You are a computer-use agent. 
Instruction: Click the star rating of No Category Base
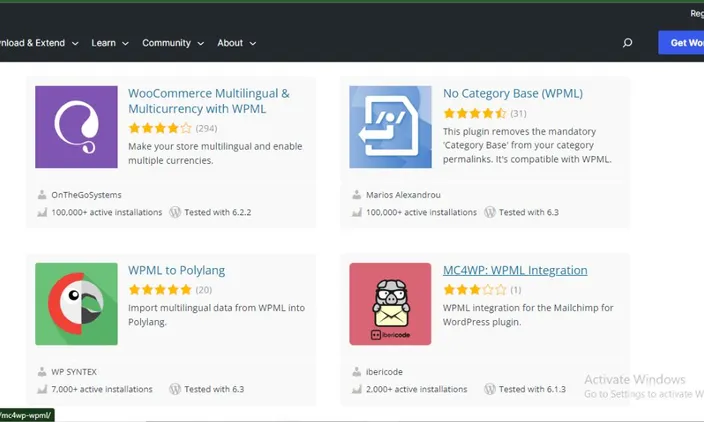pyautogui.click(x=475, y=113)
